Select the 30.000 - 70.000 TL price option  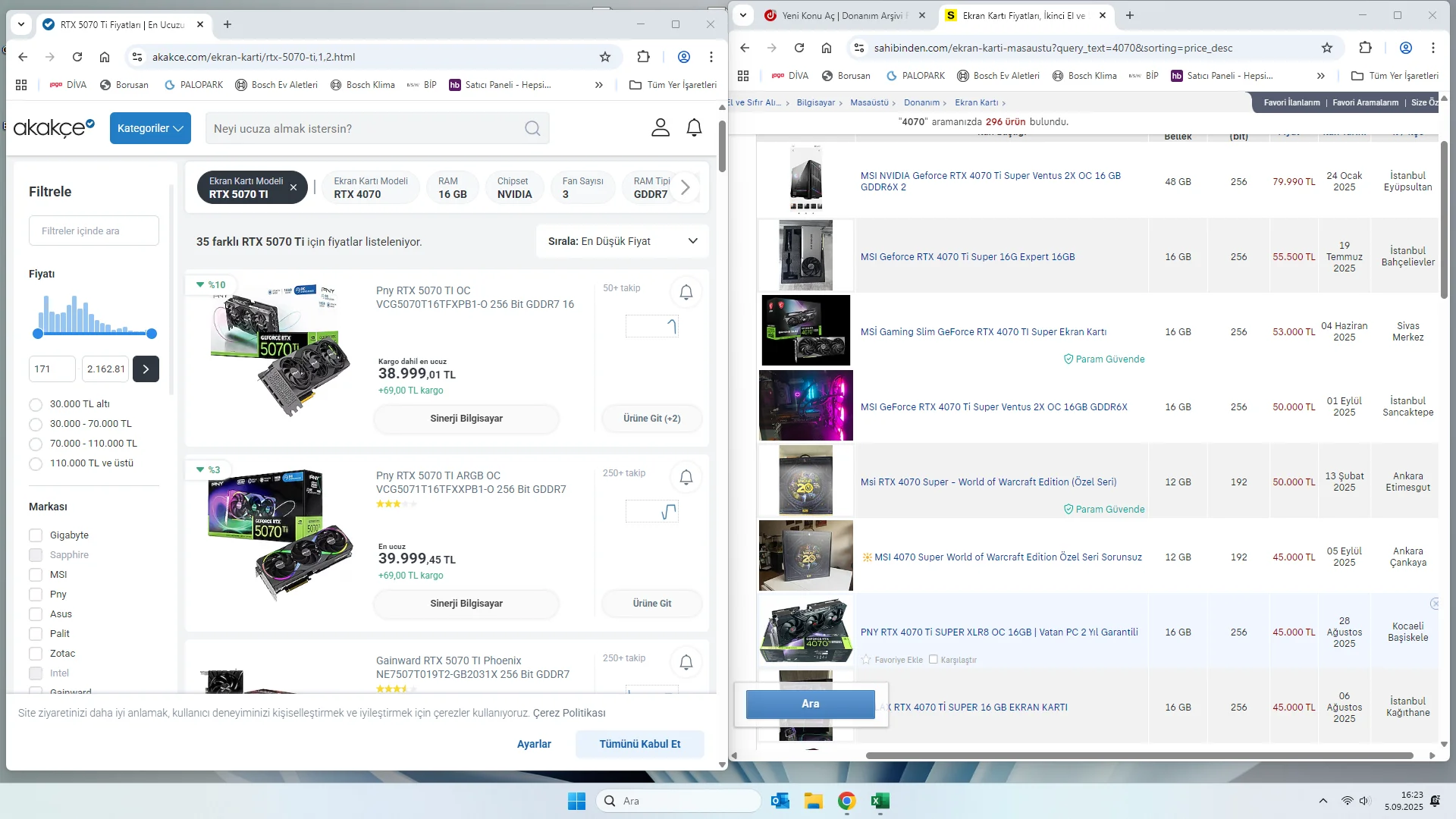[x=36, y=424]
